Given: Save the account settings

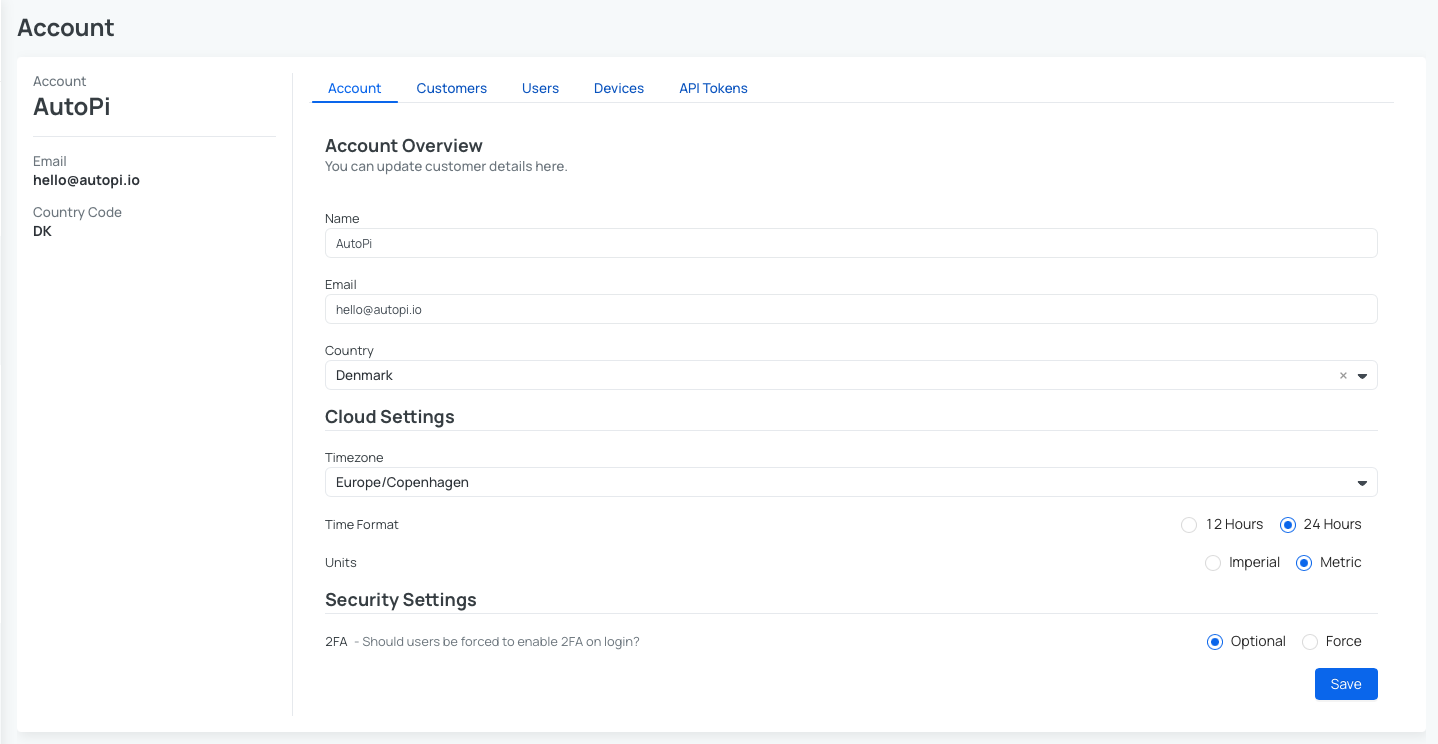Looking at the screenshot, I should [1345, 684].
